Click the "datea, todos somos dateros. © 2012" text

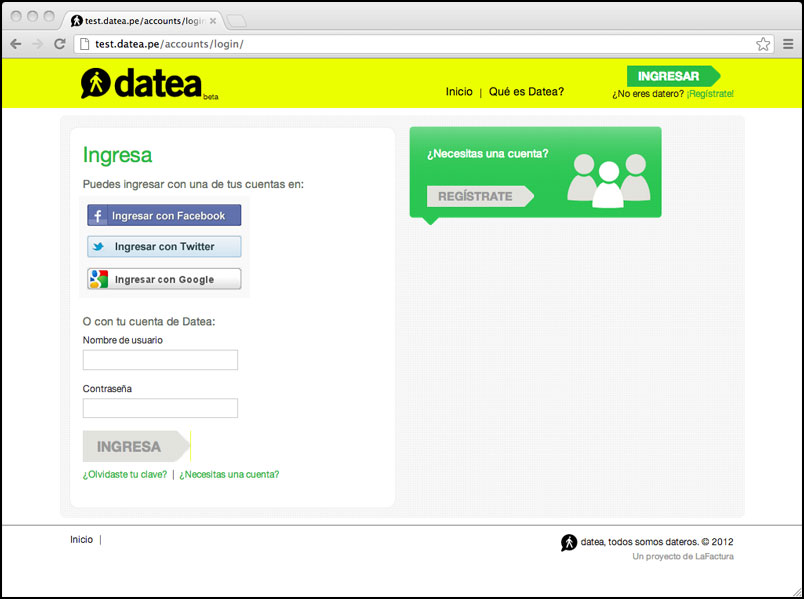[x=657, y=542]
